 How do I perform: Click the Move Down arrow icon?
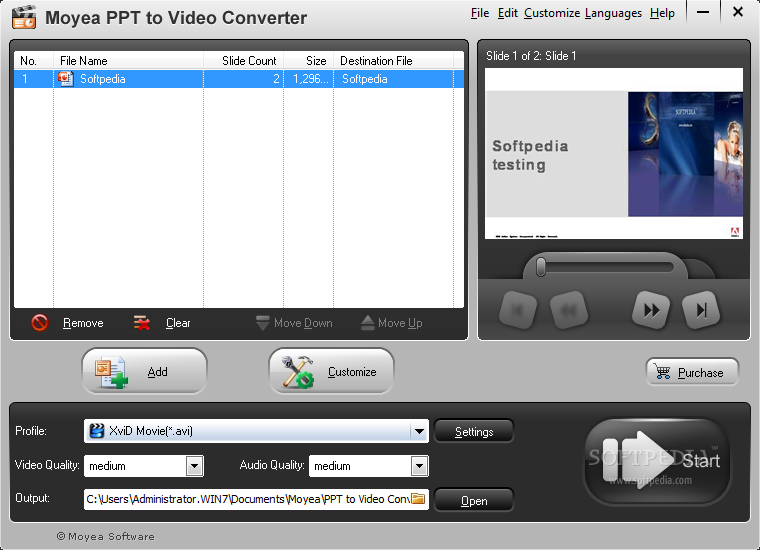[x=262, y=323]
